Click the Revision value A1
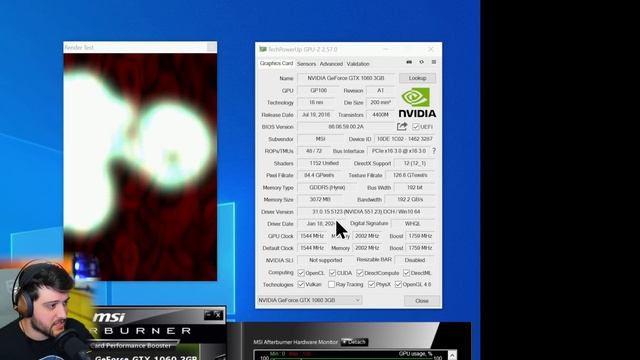Image resolution: width=640 pixels, height=360 pixels. point(380,91)
